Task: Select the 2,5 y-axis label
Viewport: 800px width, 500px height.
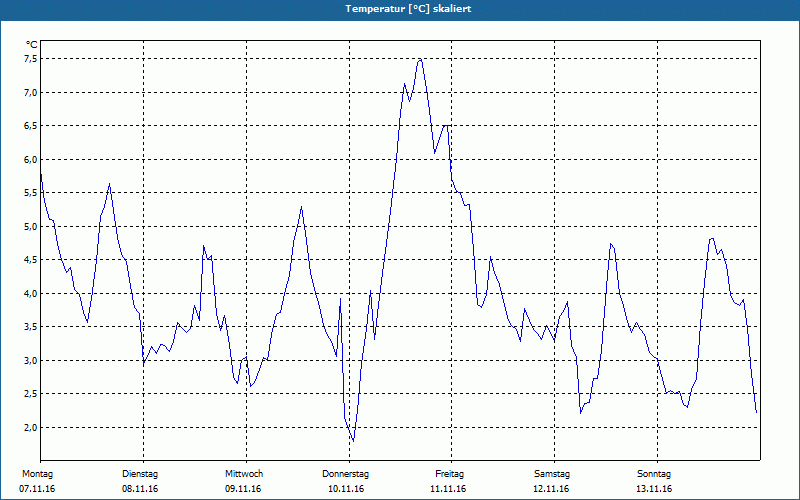Action: coord(30,394)
